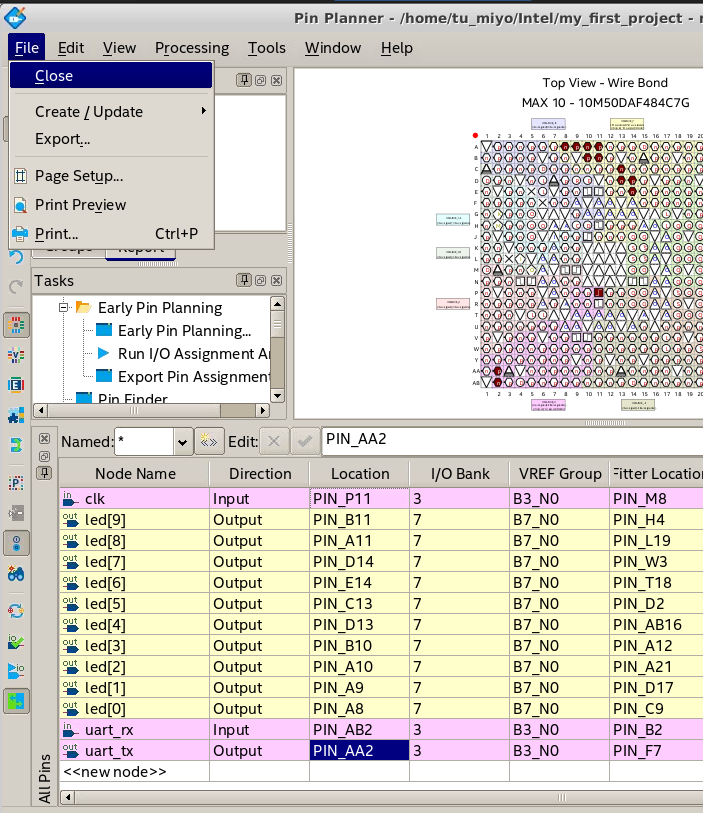Select Early Pin Planning... task
703x813 pixels.
point(184,331)
